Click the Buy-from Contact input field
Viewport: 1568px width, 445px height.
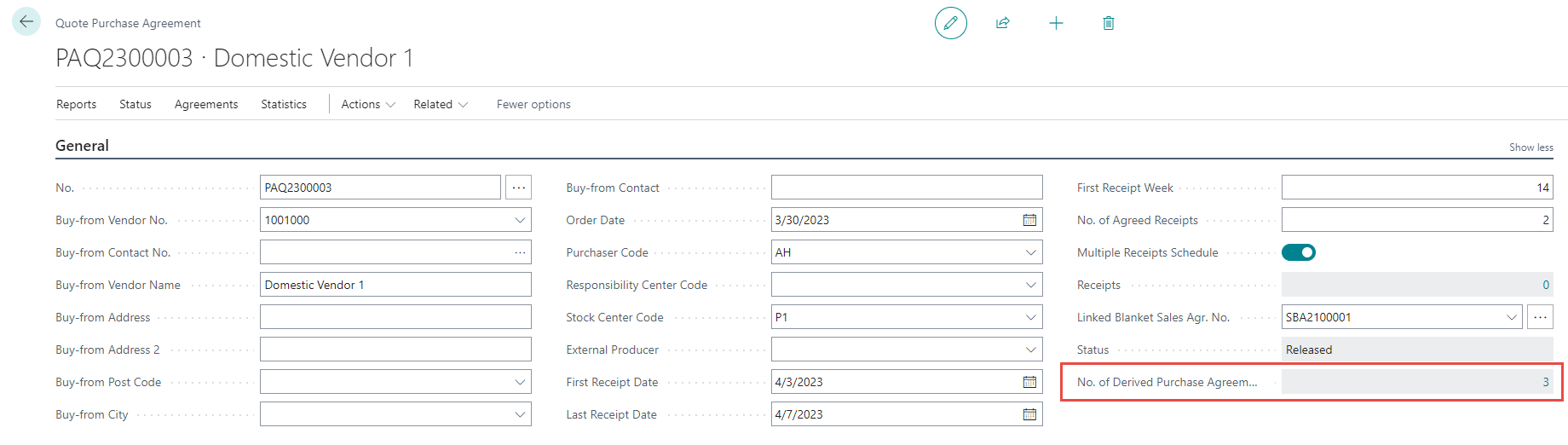[906, 188]
